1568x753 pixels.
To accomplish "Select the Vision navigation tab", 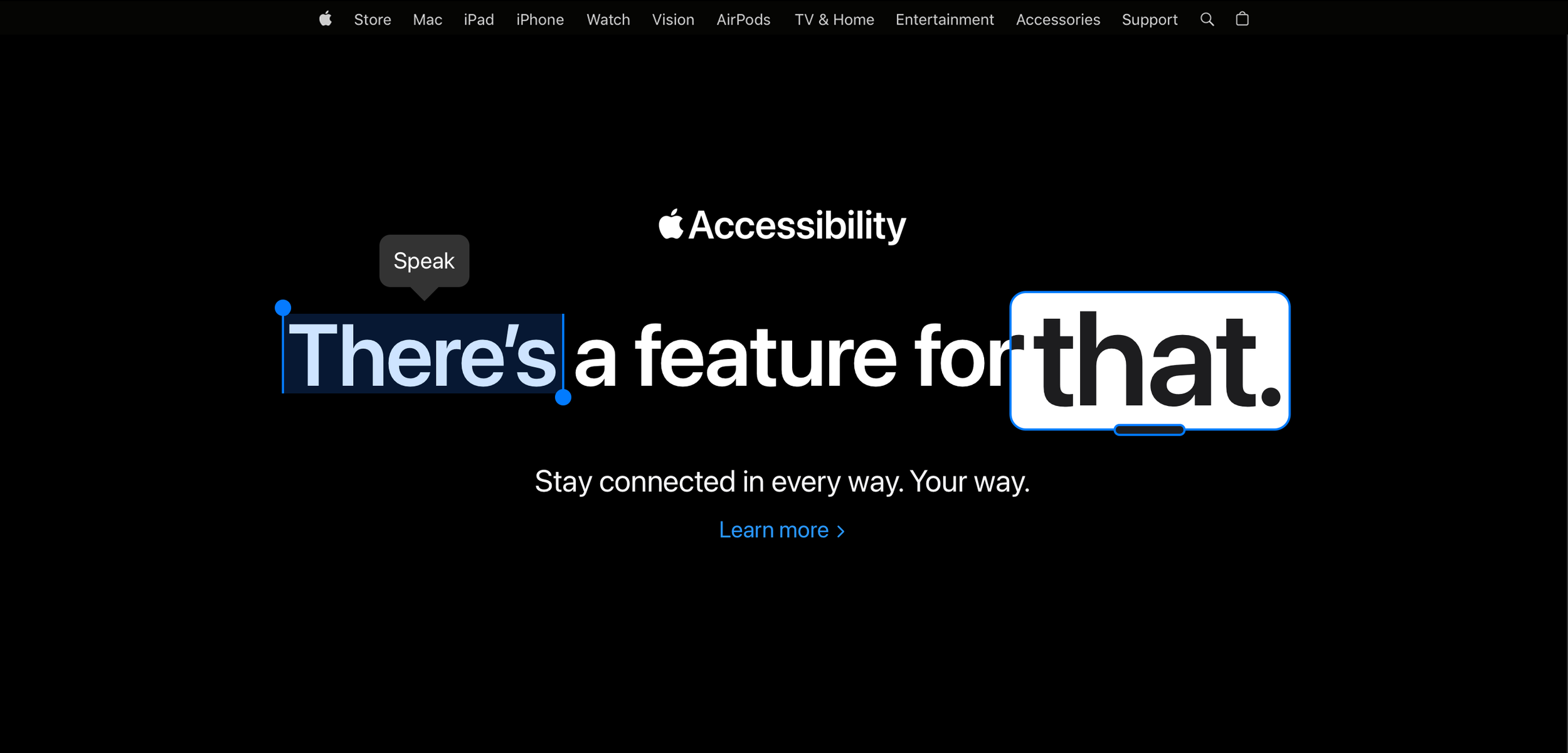I will pyautogui.click(x=672, y=19).
